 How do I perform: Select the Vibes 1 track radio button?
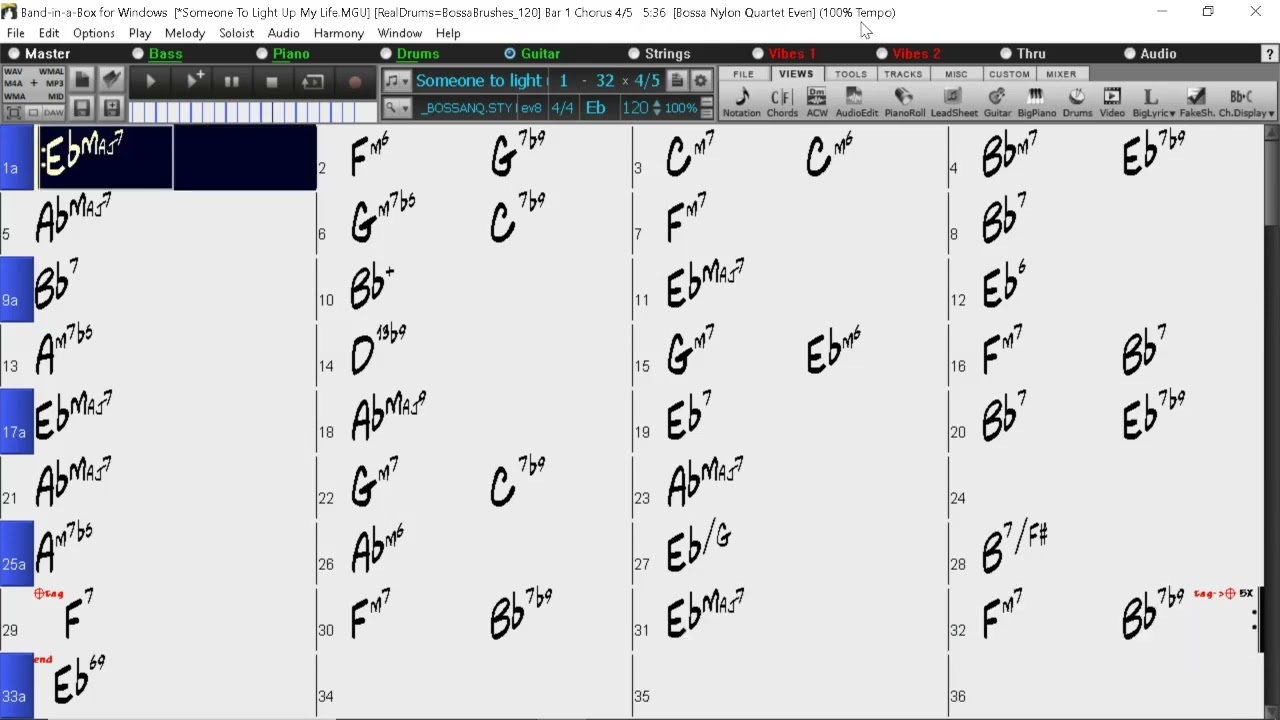click(x=758, y=54)
